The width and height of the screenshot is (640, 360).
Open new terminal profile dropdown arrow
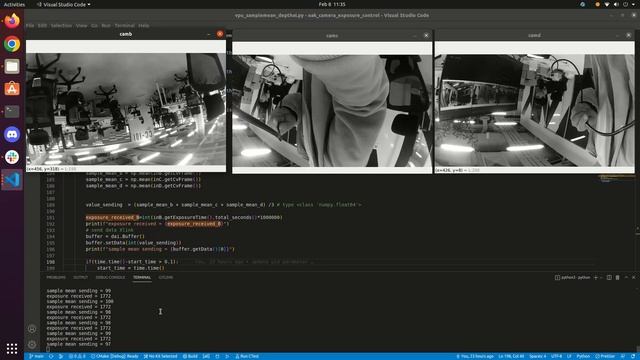[601, 278]
